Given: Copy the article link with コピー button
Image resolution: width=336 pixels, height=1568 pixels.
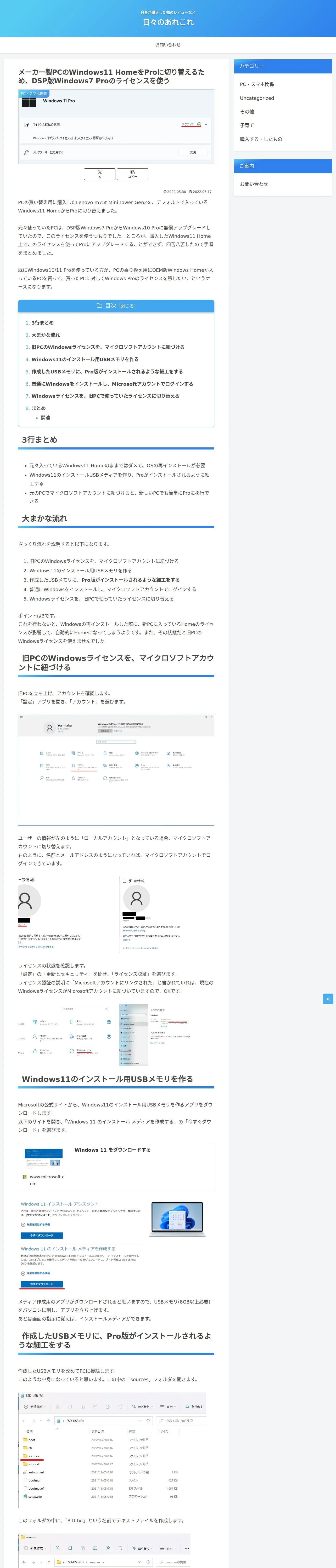Looking at the screenshot, I should (132, 174).
